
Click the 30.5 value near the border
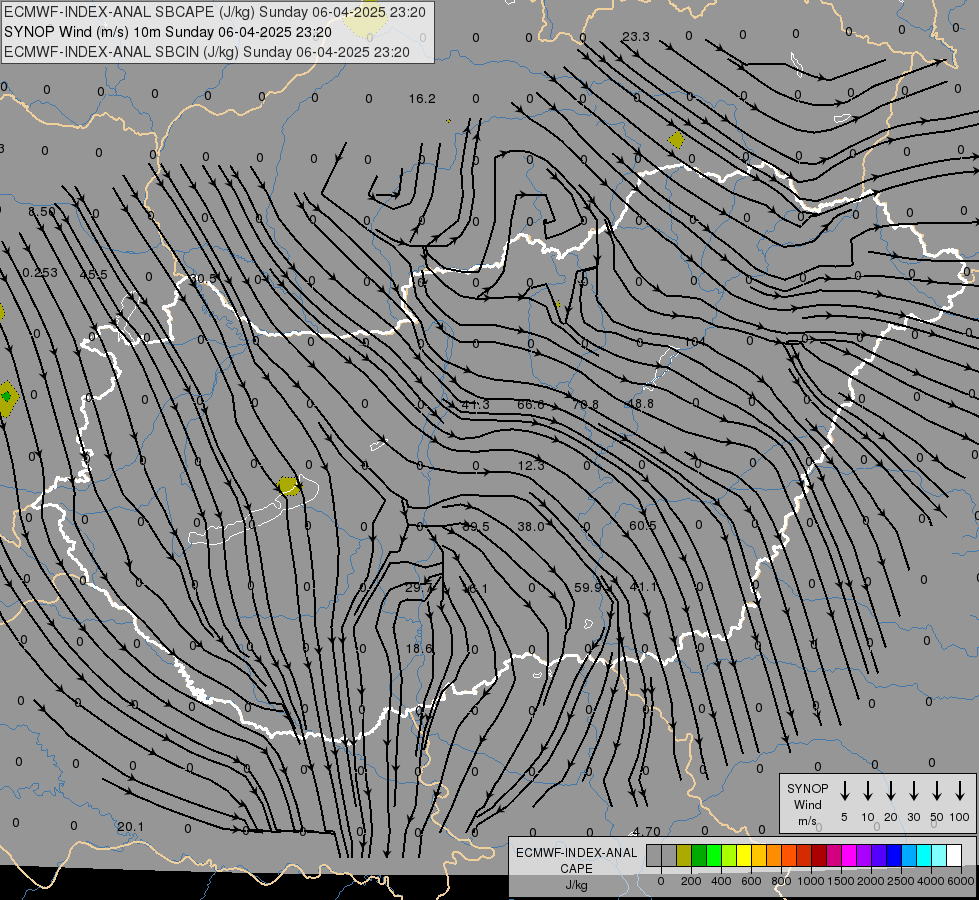point(203,279)
